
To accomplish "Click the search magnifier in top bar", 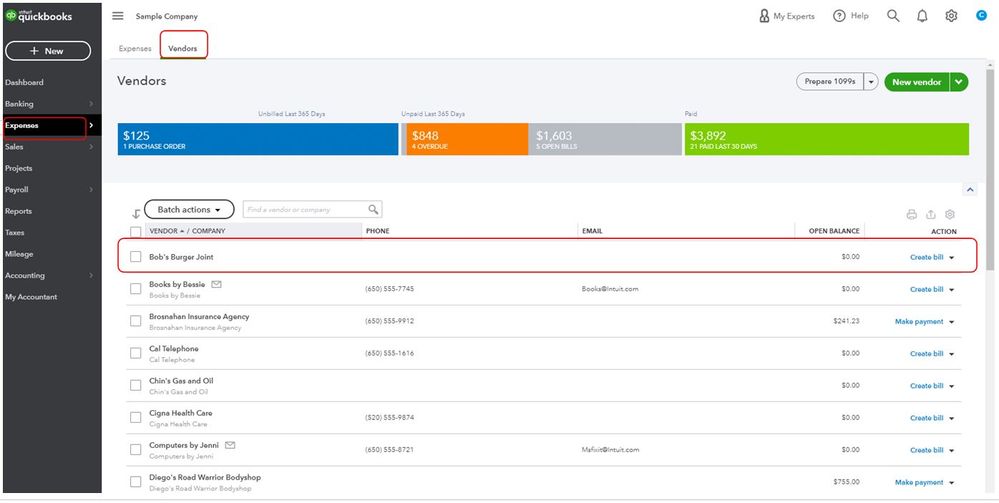I will (x=893, y=16).
